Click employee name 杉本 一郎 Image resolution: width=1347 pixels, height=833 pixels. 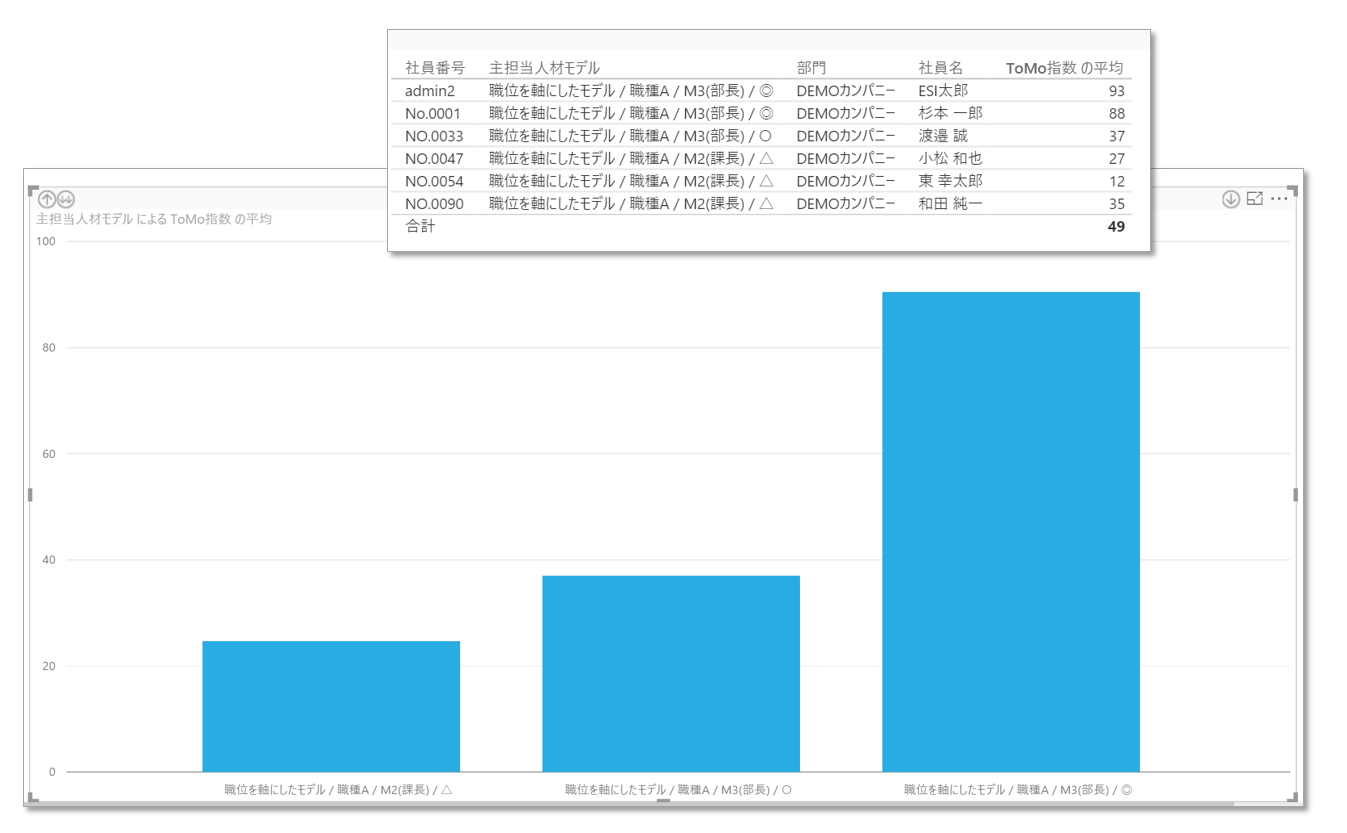click(x=950, y=113)
